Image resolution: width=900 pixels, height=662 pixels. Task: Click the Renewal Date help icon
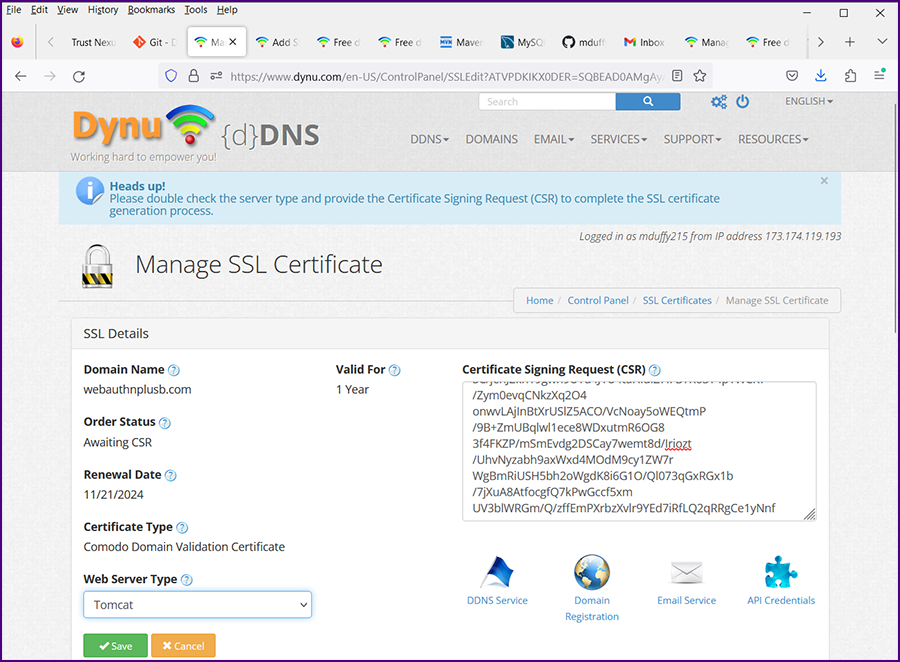pyautogui.click(x=170, y=475)
